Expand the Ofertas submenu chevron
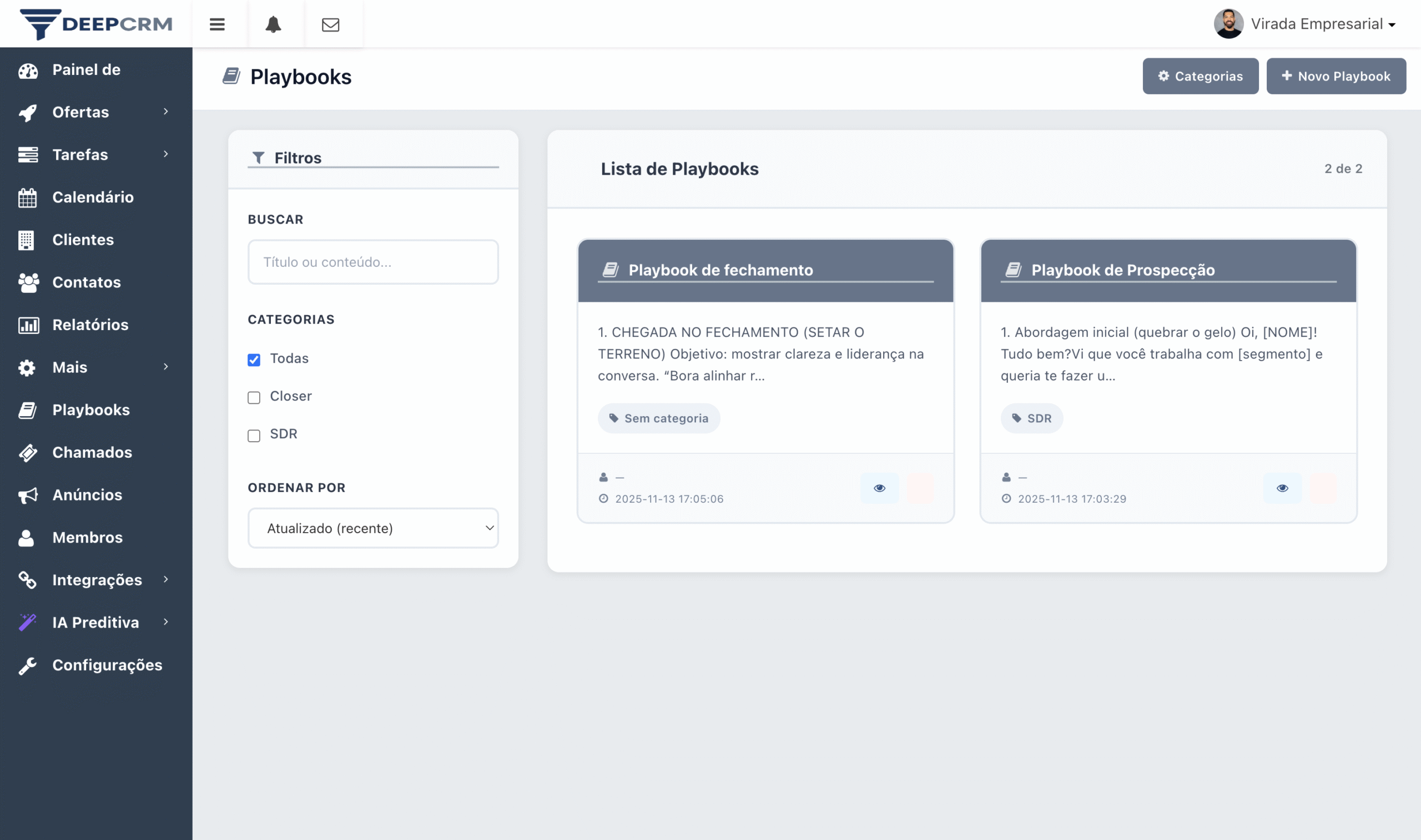Screen dimensions: 1421x840 point(166,112)
